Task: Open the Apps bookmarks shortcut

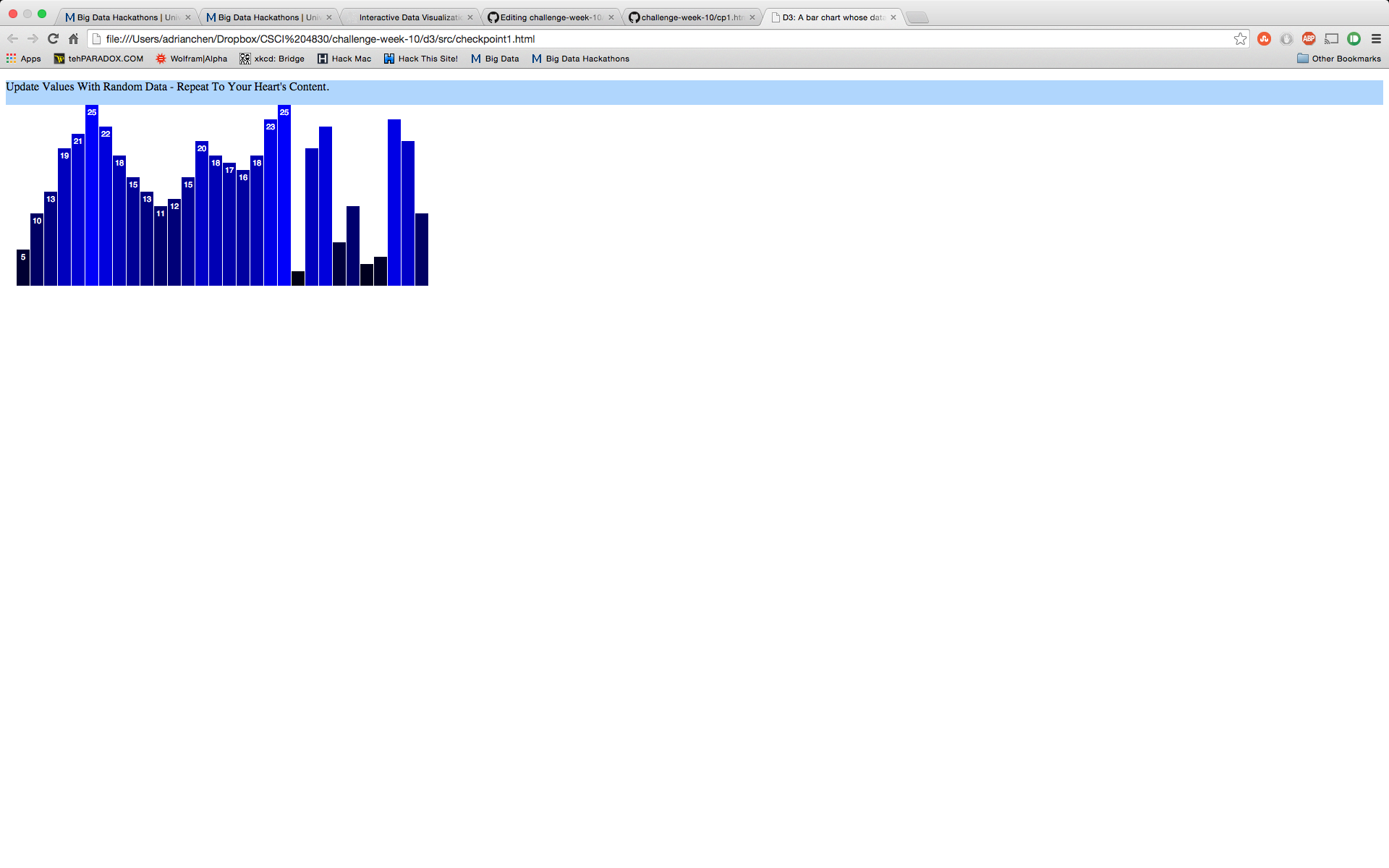Action: (24, 59)
